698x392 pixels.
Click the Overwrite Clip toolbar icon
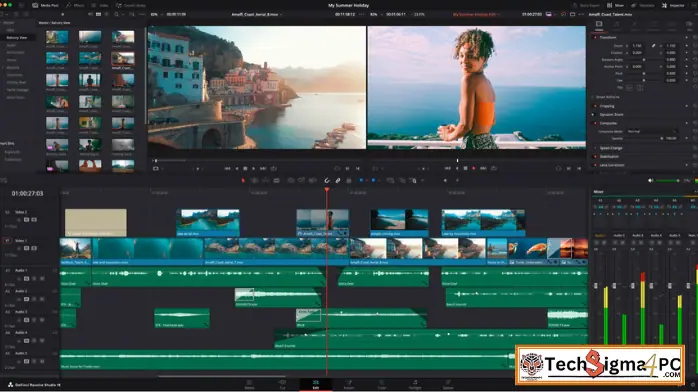302,180
